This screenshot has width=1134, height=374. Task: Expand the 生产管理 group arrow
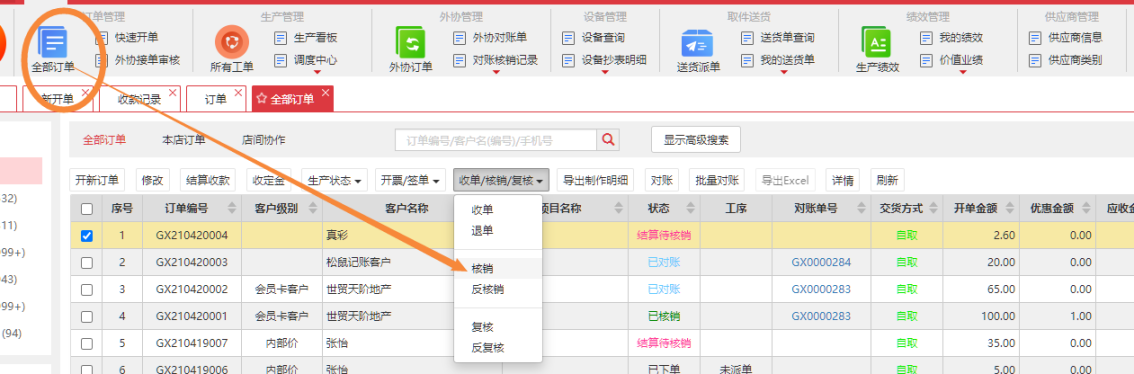click(317, 72)
